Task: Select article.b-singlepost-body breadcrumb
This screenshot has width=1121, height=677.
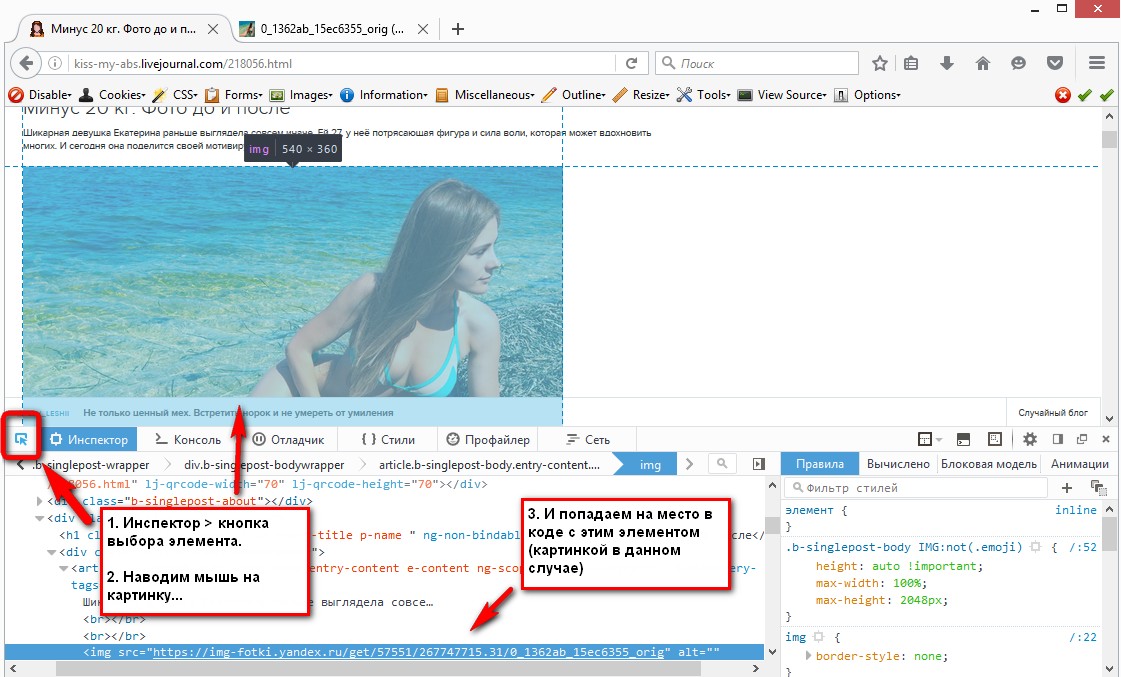Action: (489, 465)
